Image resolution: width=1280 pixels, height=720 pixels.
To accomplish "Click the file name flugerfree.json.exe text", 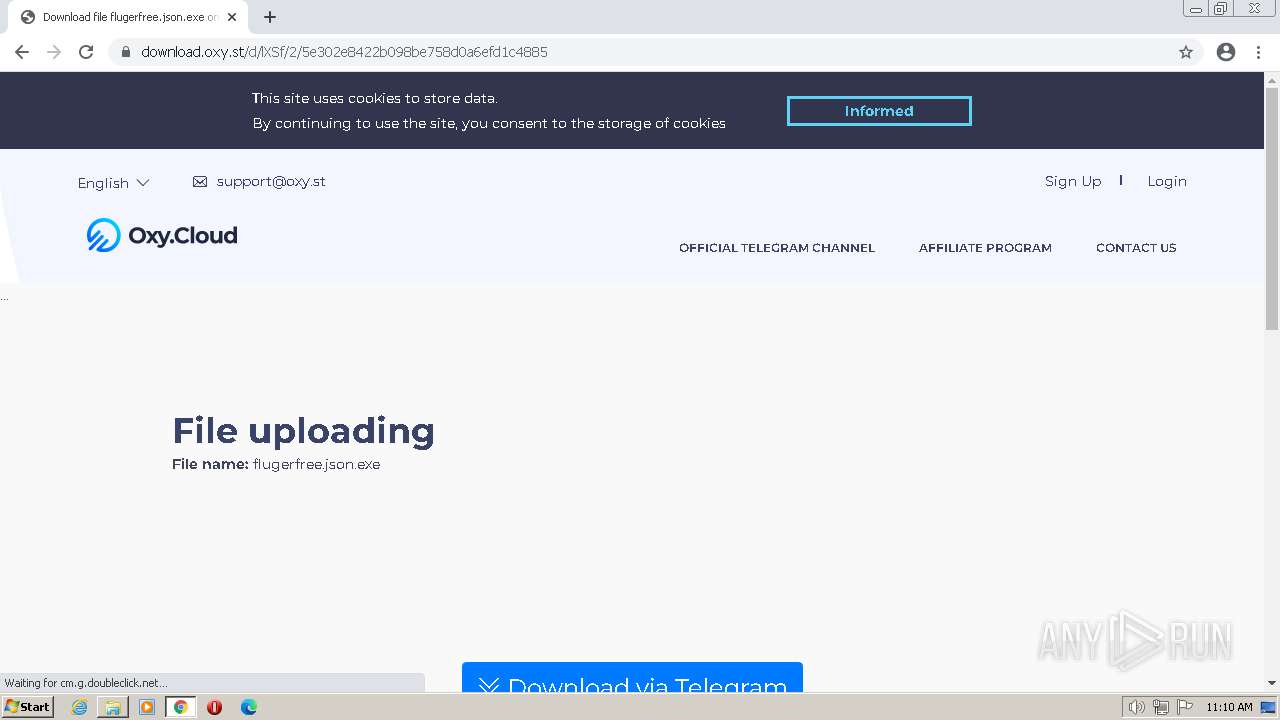I will click(x=316, y=464).
